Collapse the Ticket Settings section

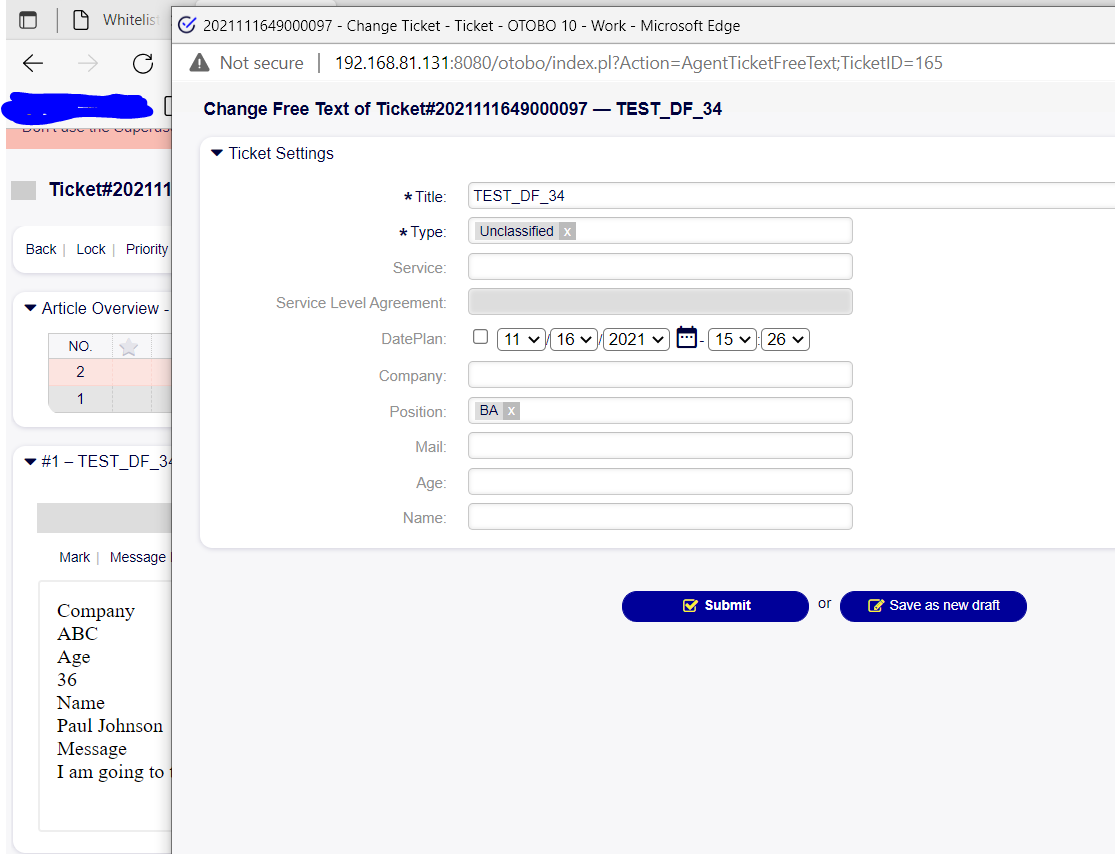coord(216,153)
